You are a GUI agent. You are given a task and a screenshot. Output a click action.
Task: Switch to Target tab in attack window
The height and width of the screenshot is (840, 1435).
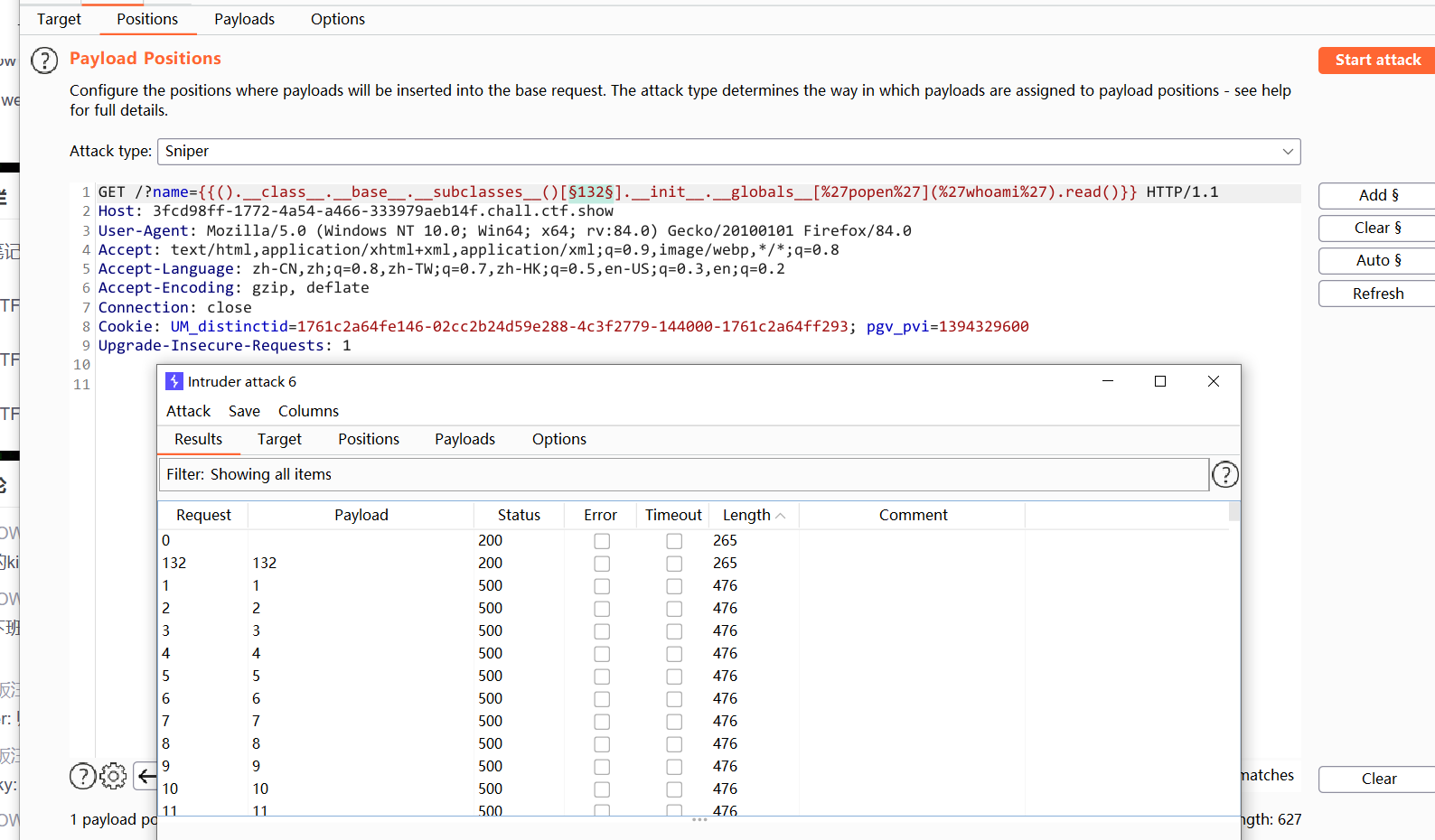(279, 439)
